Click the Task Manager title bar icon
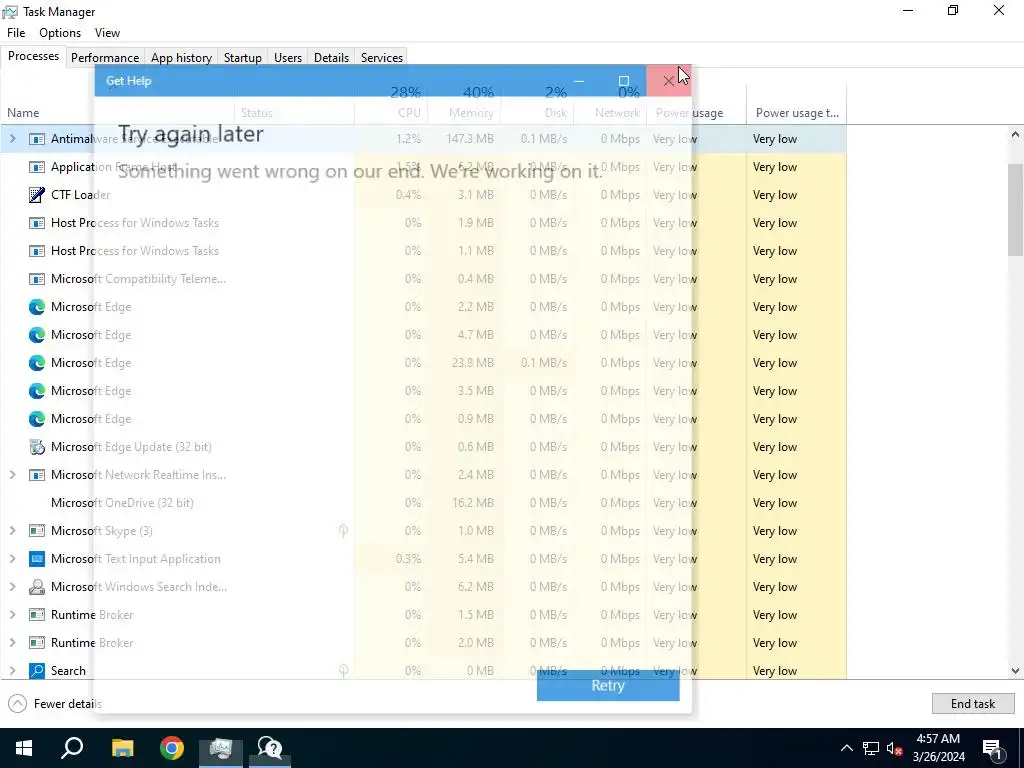The width and height of the screenshot is (1024, 768). pos(10,12)
